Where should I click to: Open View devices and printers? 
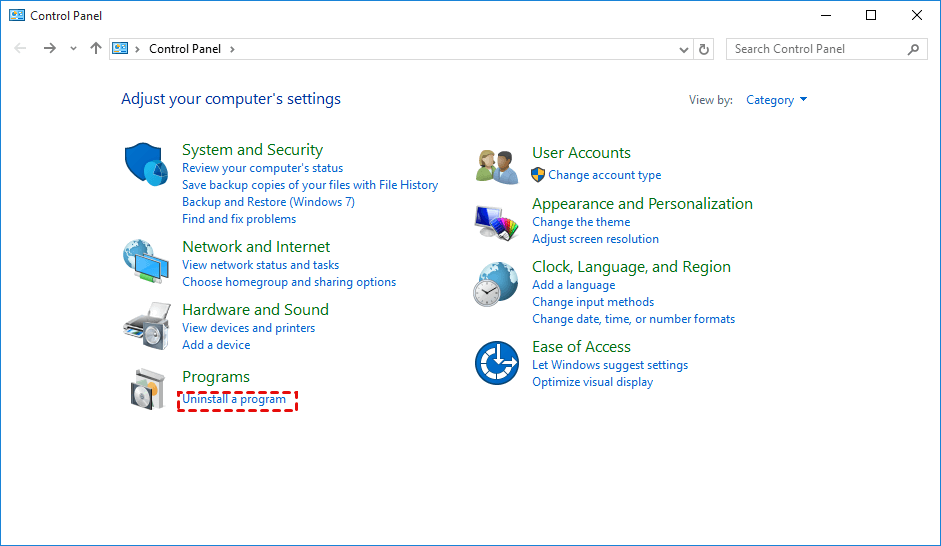point(249,328)
